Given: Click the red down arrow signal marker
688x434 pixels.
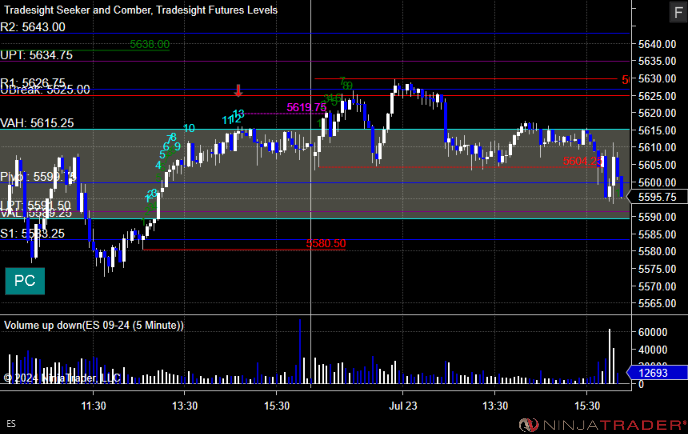Looking at the screenshot, I should 238,90.
